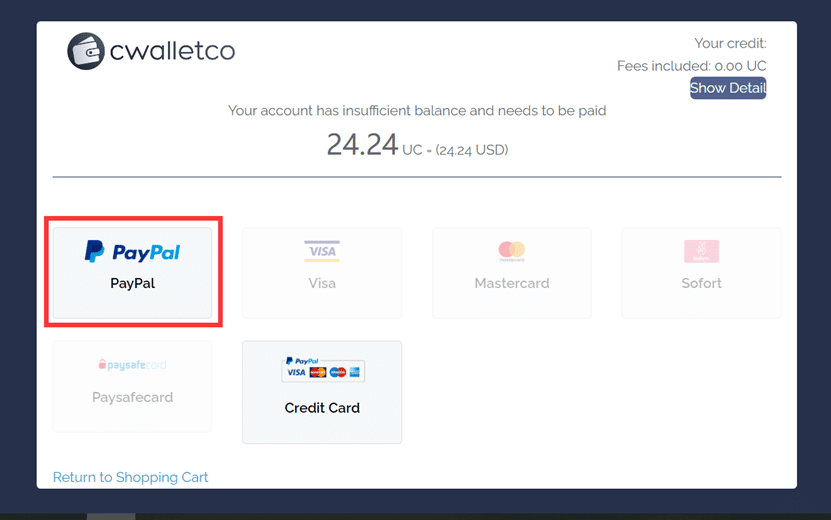
Task: Click the Visa card logo
Action: (322, 251)
